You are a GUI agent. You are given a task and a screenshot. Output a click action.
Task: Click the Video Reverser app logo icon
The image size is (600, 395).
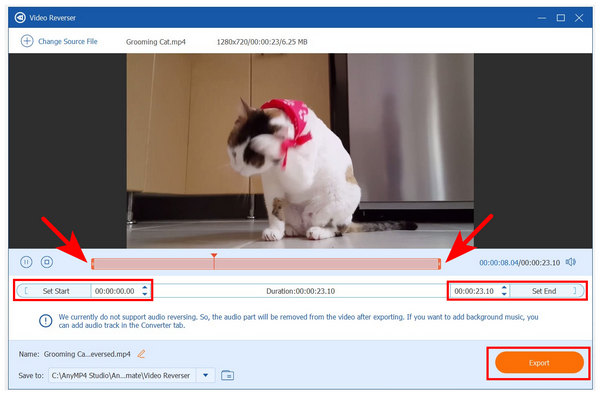click(x=20, y=18)
